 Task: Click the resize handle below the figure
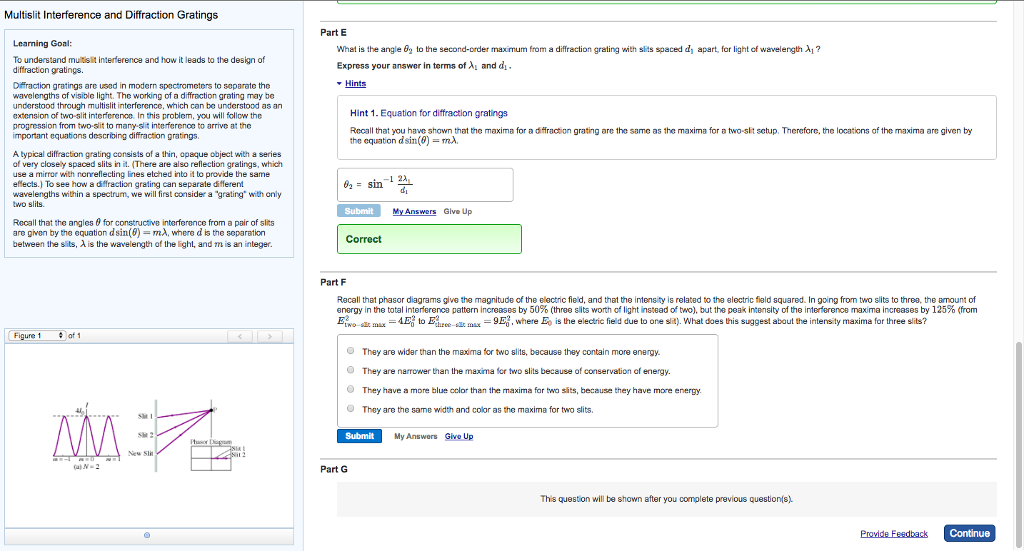146,536
